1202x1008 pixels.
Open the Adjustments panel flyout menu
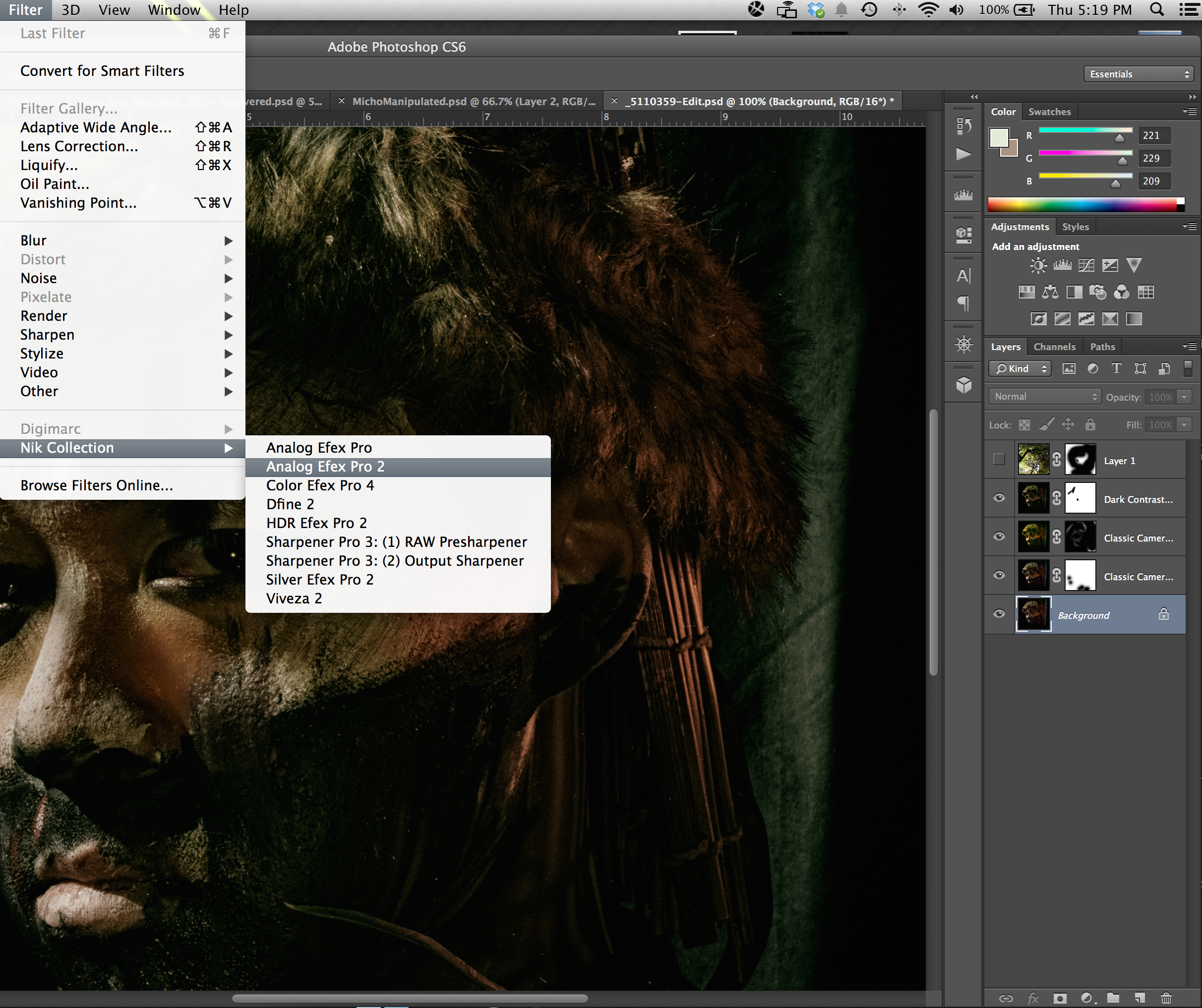click(1190, 227)
